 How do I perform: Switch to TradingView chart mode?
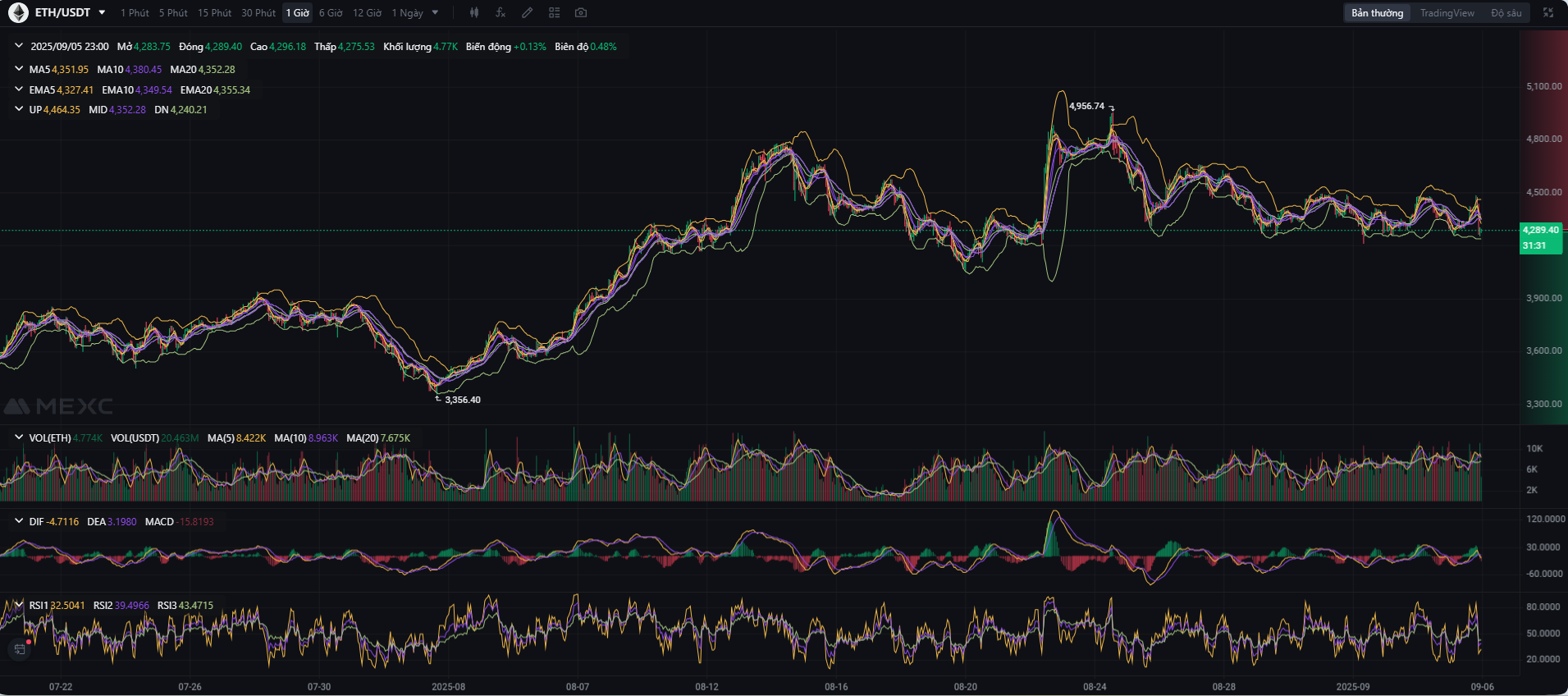(x=1447, y=13)
